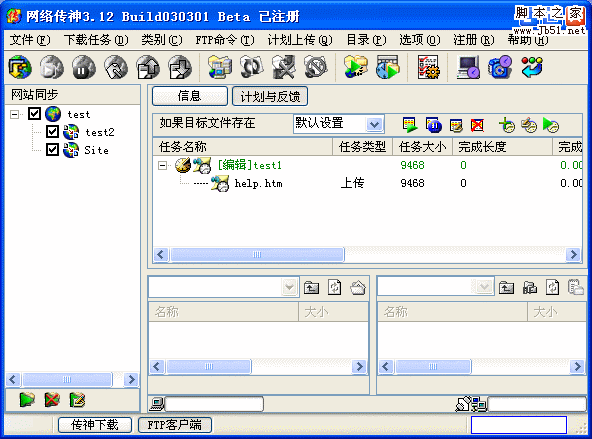Click the edit task list icon

click(x=456, y=125)
